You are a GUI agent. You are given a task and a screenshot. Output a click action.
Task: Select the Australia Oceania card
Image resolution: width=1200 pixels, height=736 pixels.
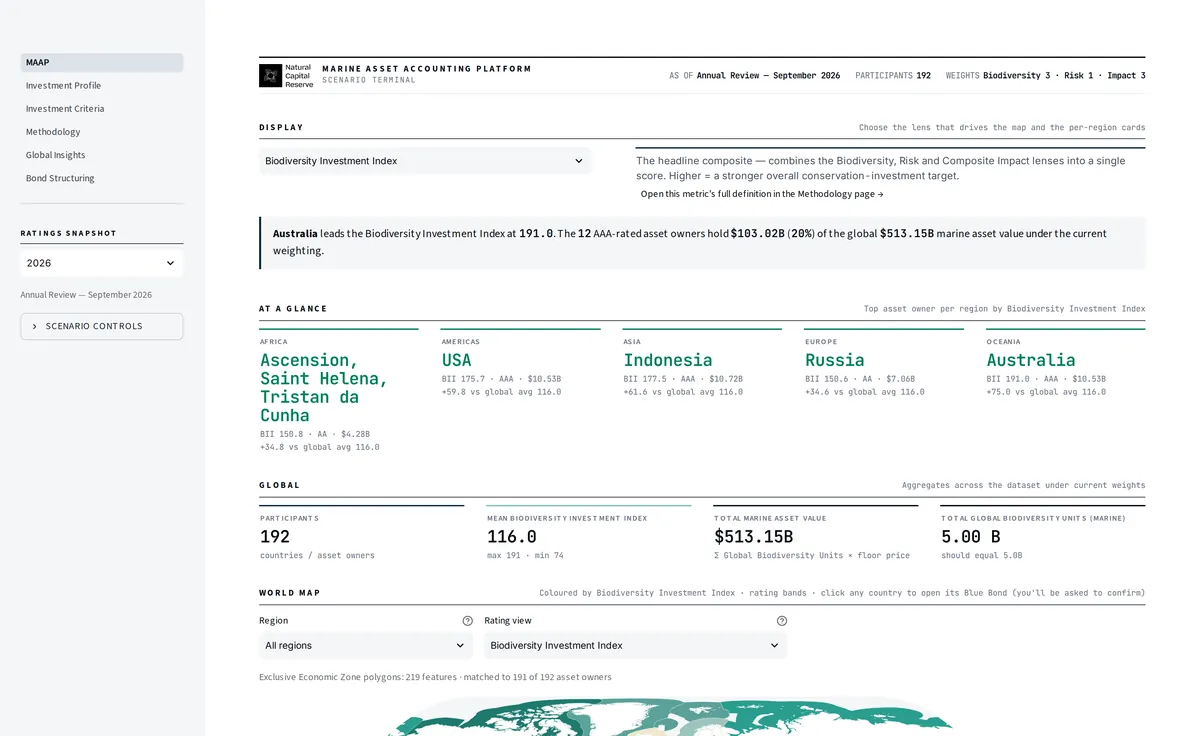[1066, 365]
